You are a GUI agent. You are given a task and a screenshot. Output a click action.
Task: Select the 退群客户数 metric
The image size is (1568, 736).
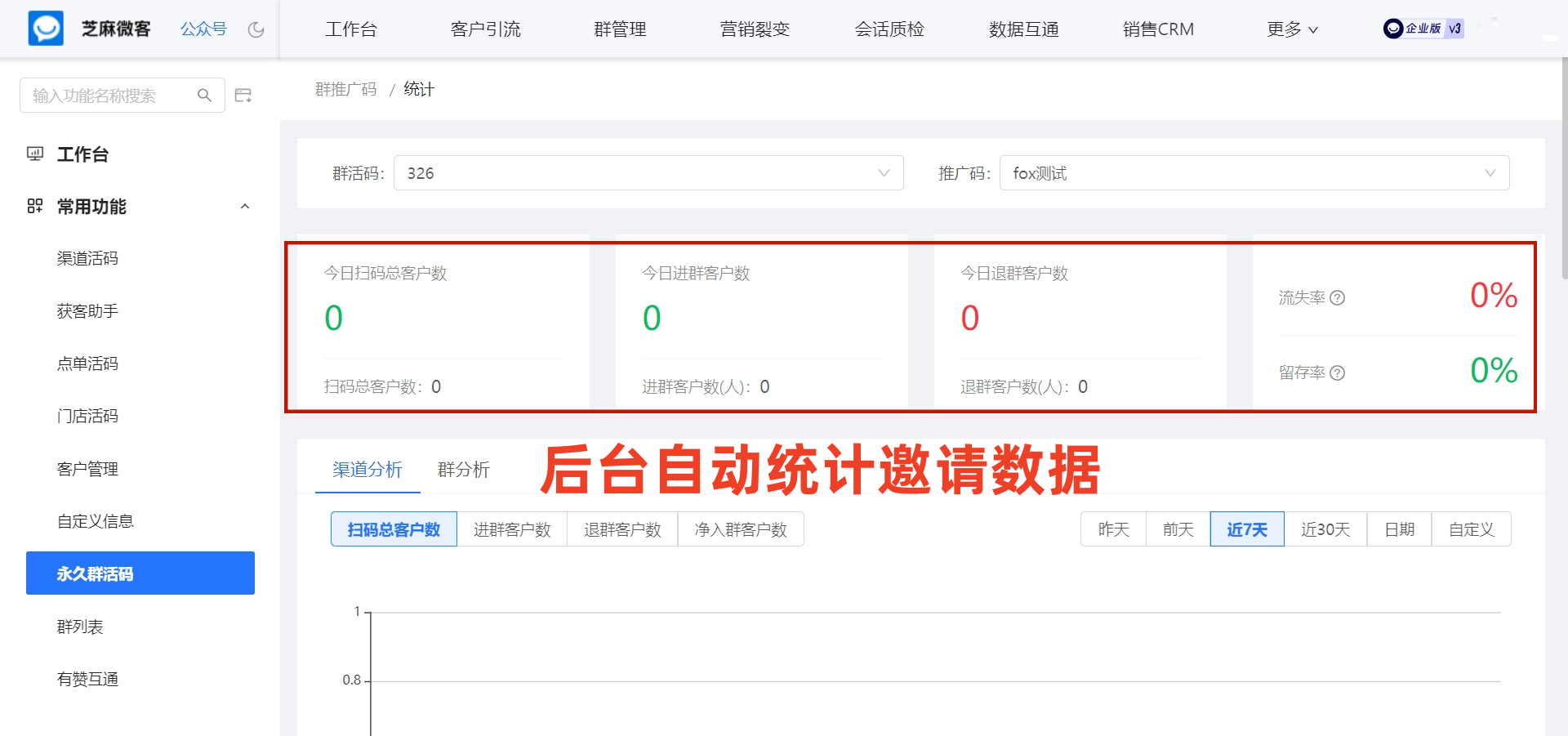pos(622,529)
